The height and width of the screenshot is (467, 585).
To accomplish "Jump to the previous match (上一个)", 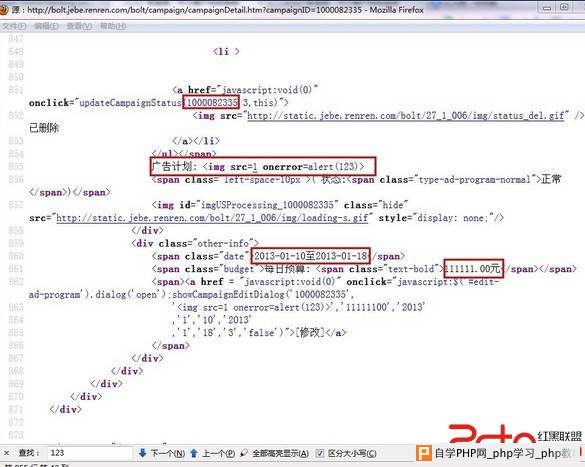I will click(x=212, y=453).
